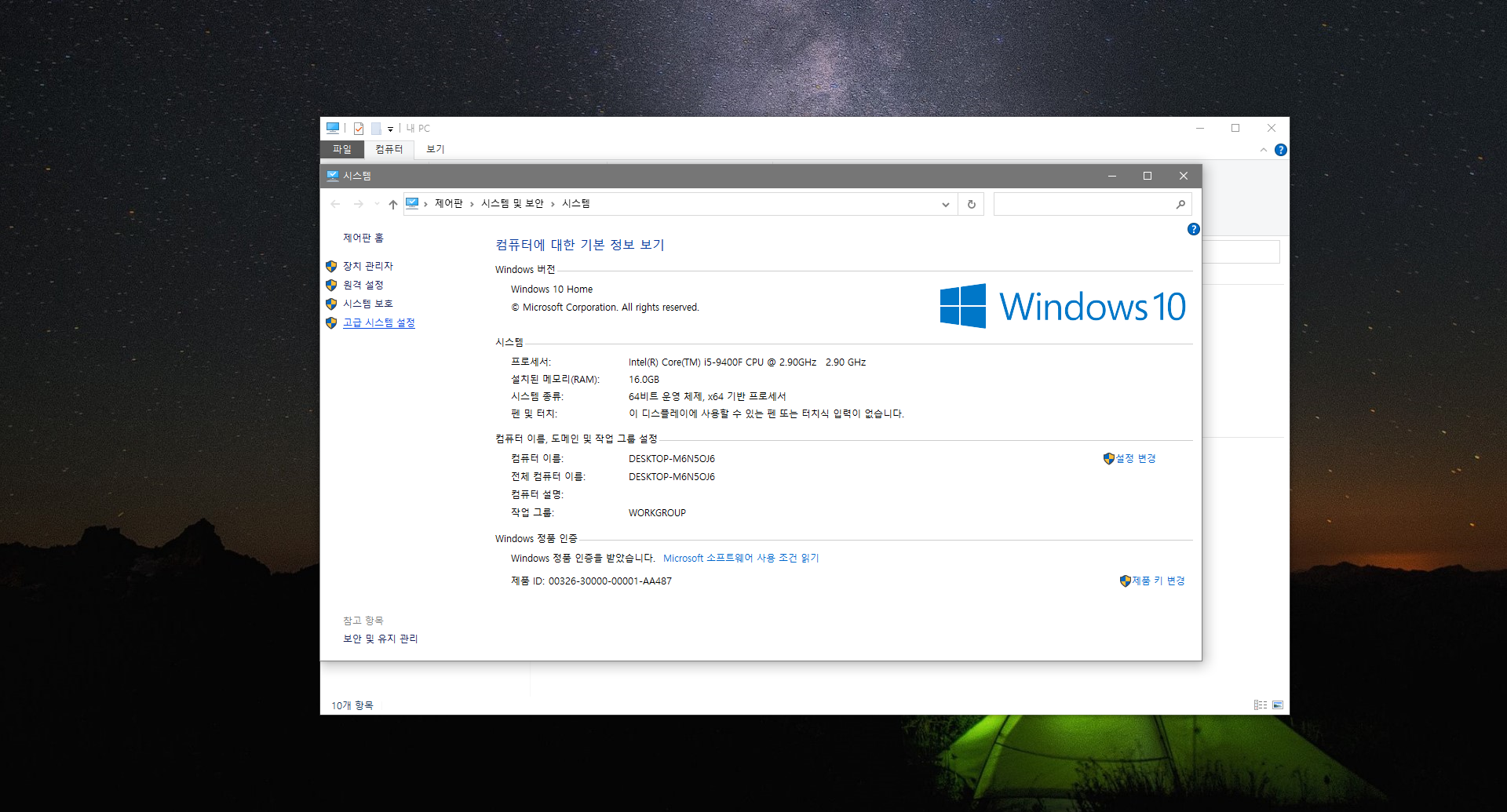The image size is (1507, 812).
Task: Open recent locations dropdown near navigation arrows
Action: coord(377,204)
